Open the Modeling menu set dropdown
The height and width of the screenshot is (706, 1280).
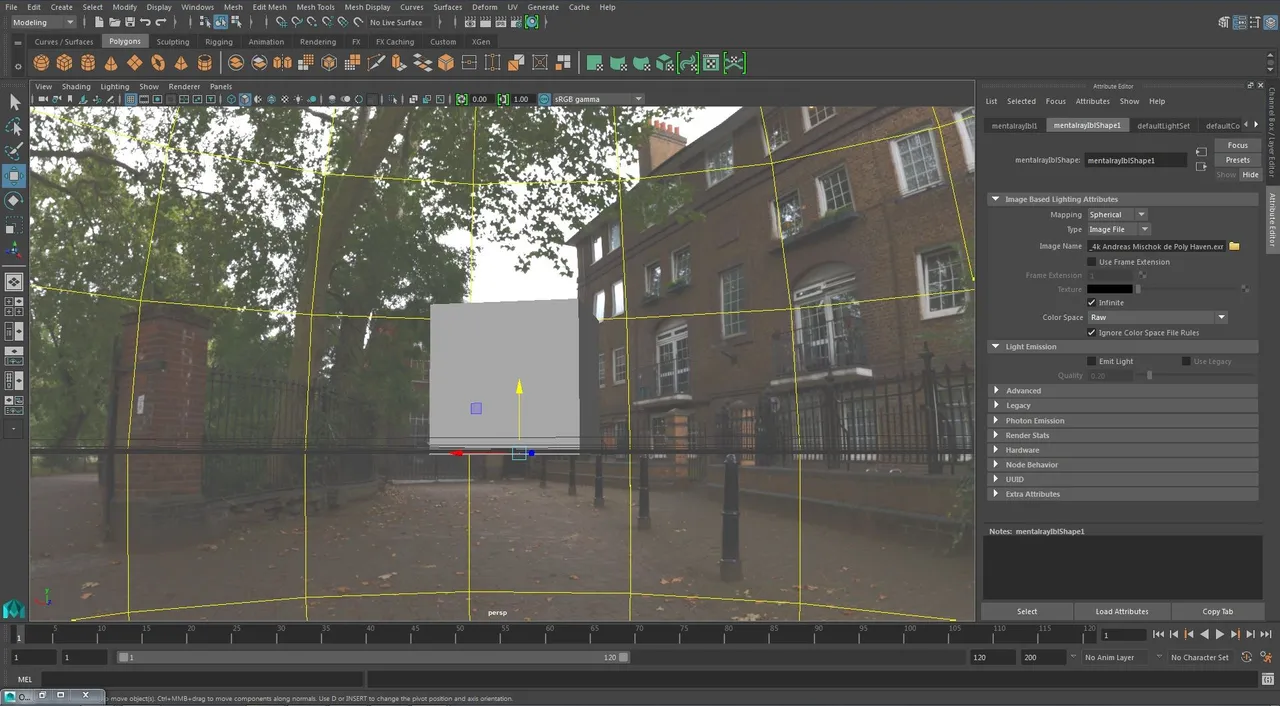pyautogui.click(x=43, y=22)
